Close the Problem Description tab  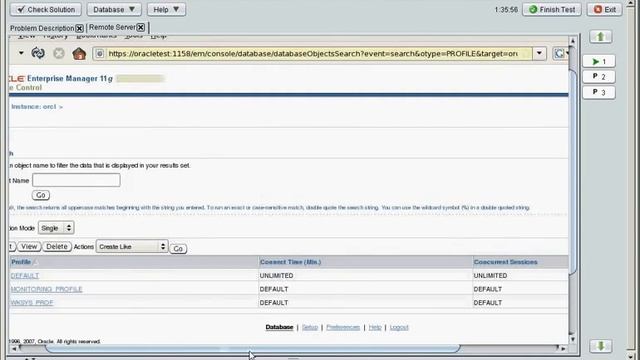(x=80, y=28)
